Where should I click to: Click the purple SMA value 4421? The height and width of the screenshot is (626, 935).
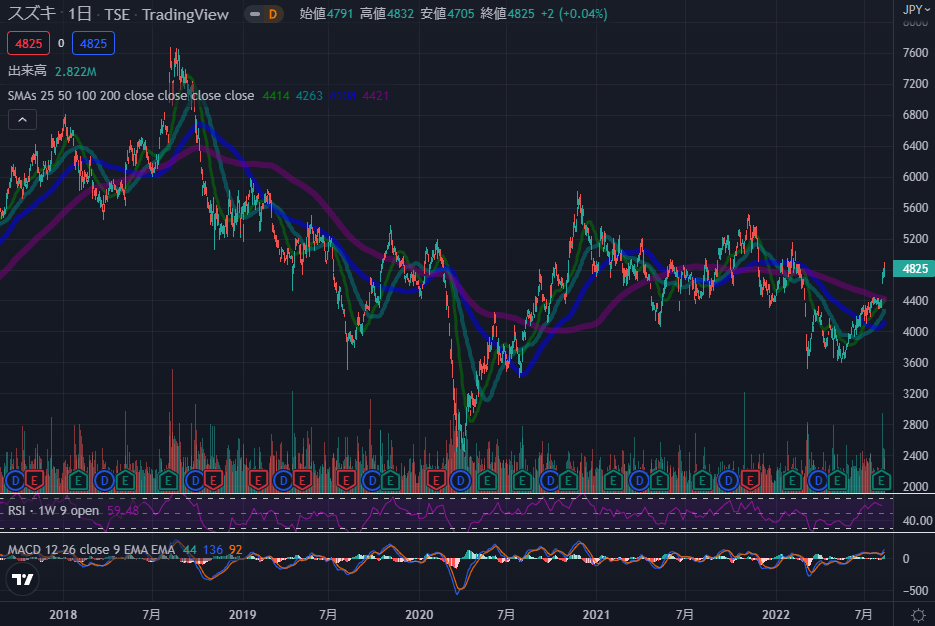pos(376,95)
